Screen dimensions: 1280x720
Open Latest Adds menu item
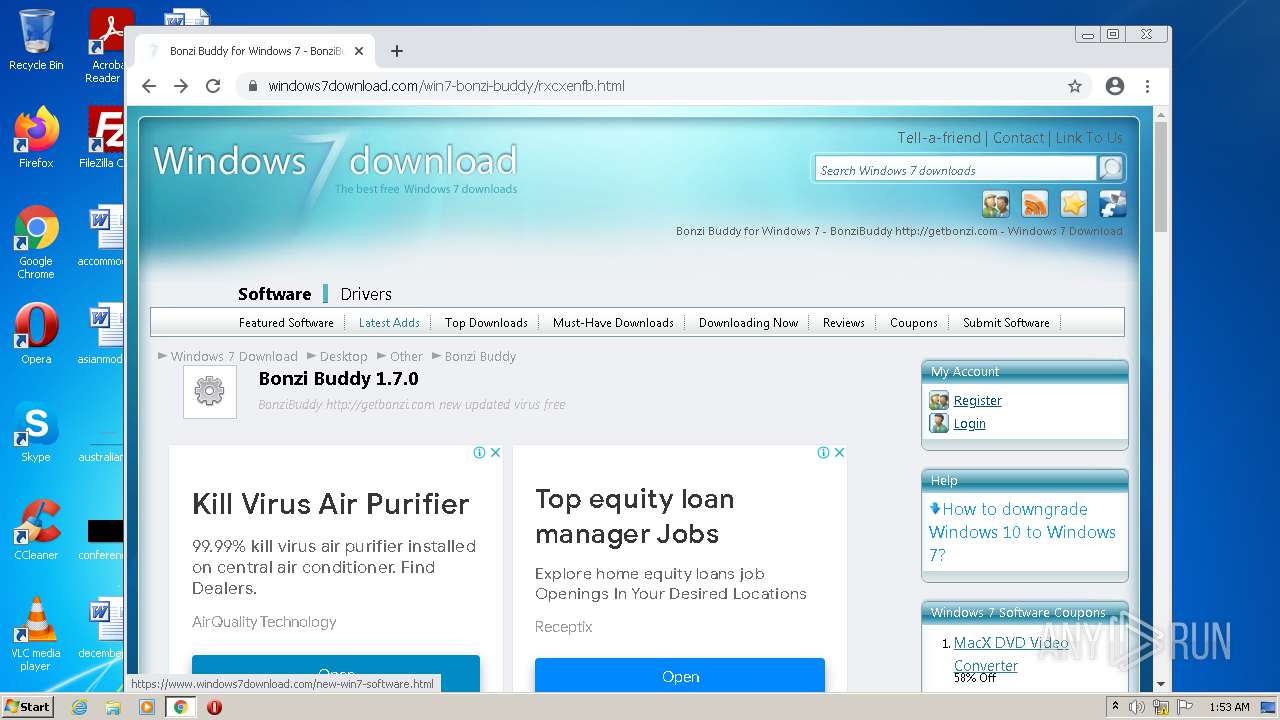pos(389,323)
